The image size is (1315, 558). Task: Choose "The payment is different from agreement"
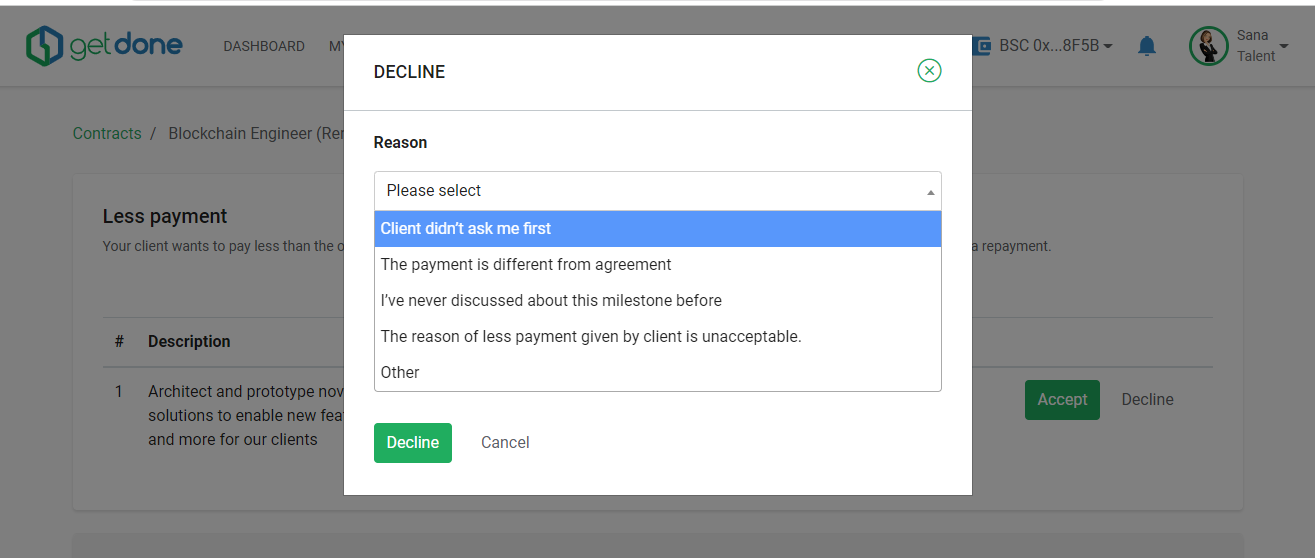point(658,265)
